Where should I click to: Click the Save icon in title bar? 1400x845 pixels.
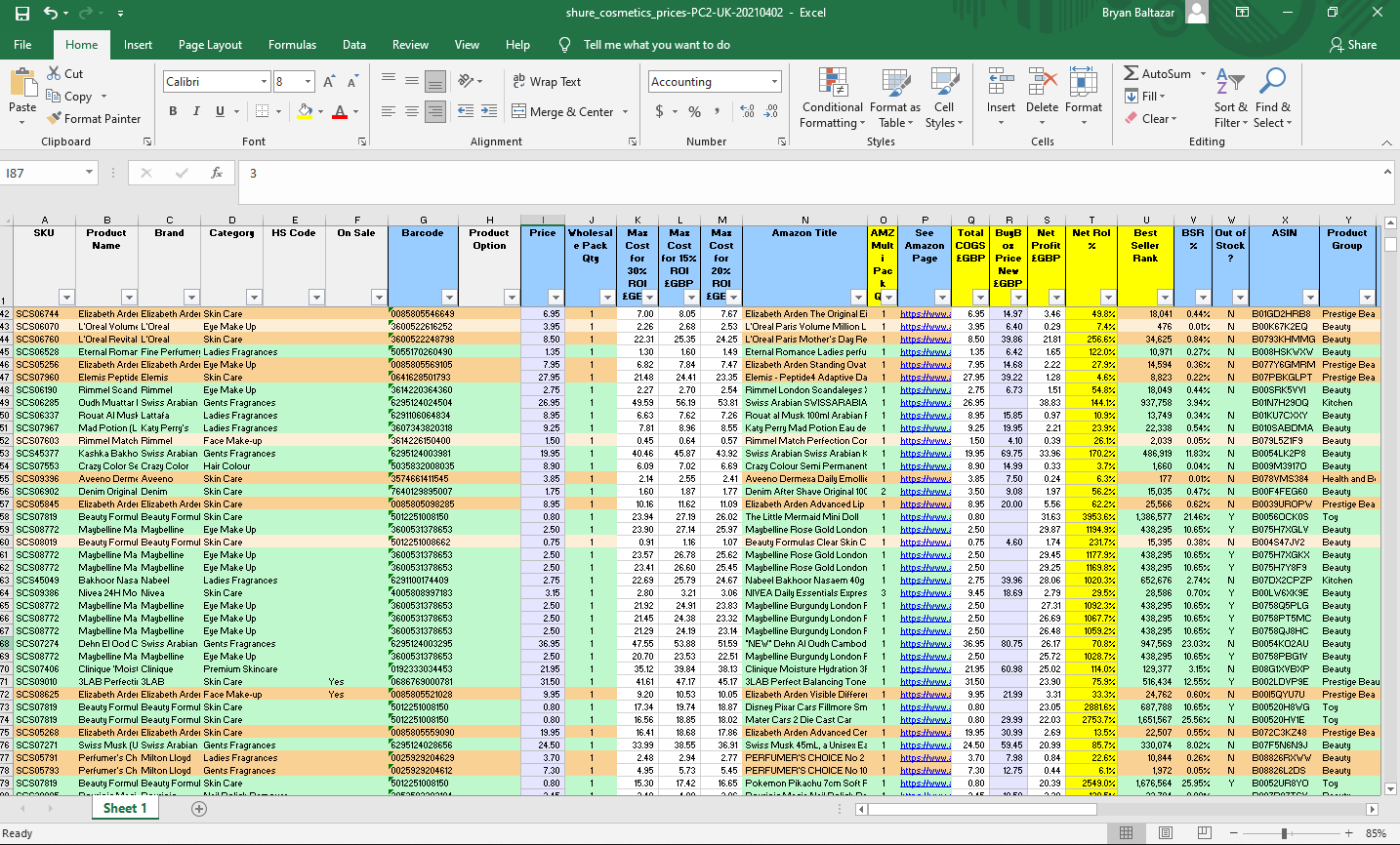click(21, 14)
